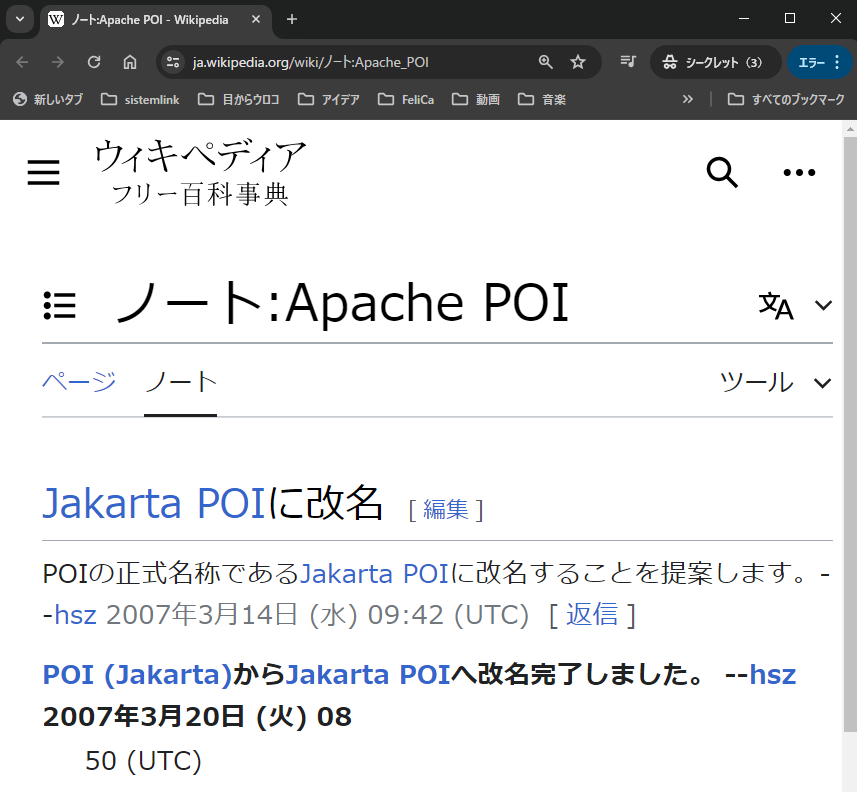The image size is (857, 792).
Task: Switch to the ページ tab
Action: (x=79, y=380)
